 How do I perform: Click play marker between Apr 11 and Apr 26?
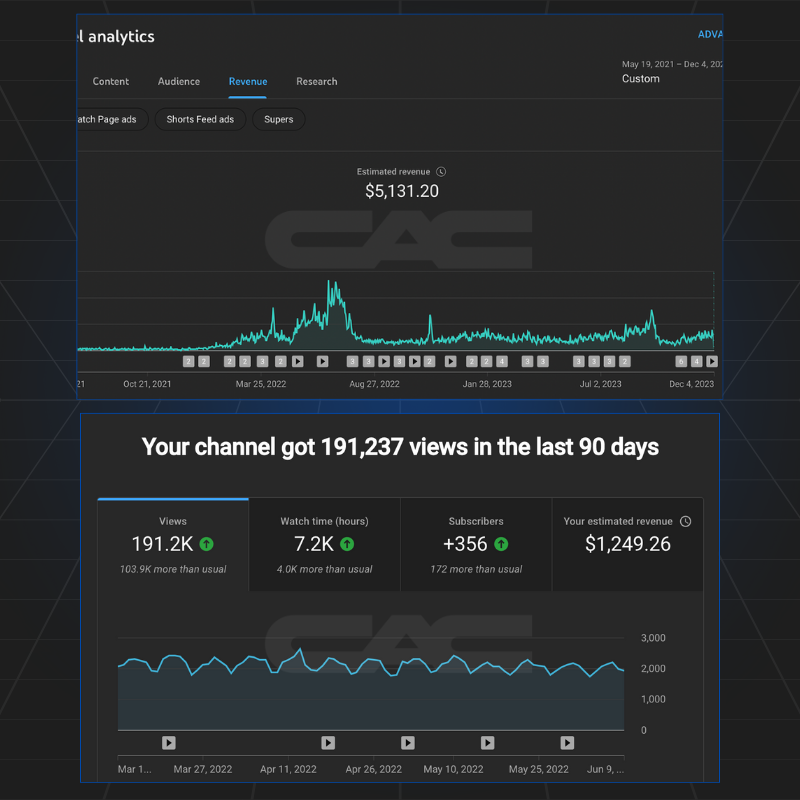[328, 742]
